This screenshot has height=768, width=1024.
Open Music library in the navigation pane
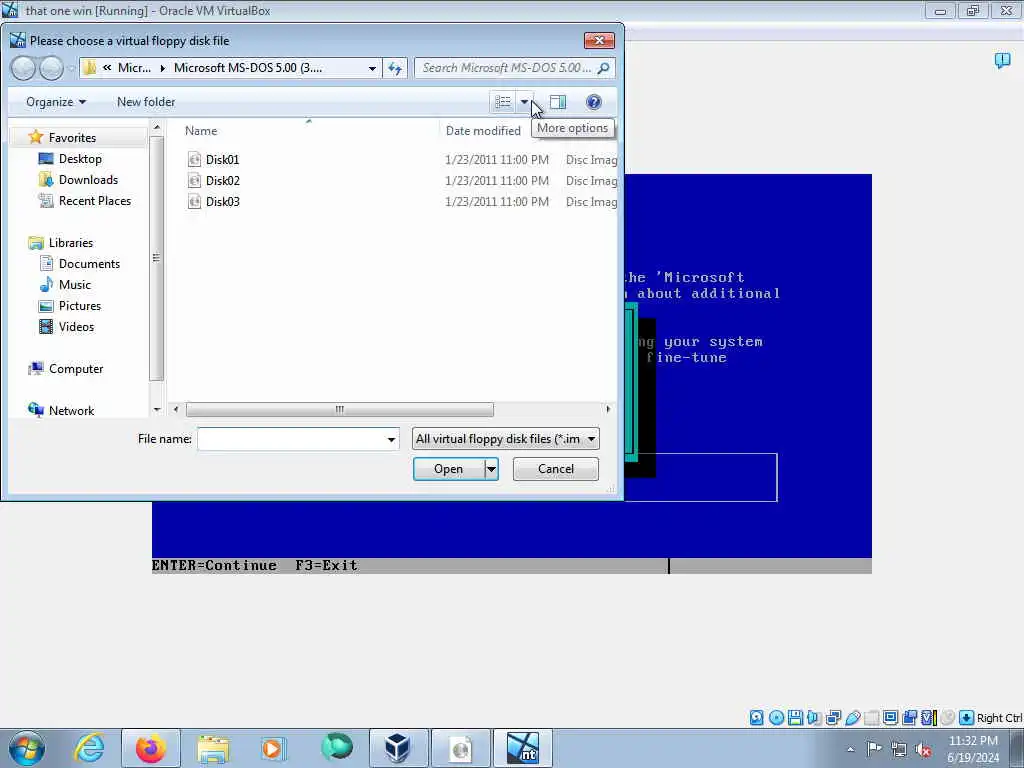pyautogui.click(x=74, y=284)
